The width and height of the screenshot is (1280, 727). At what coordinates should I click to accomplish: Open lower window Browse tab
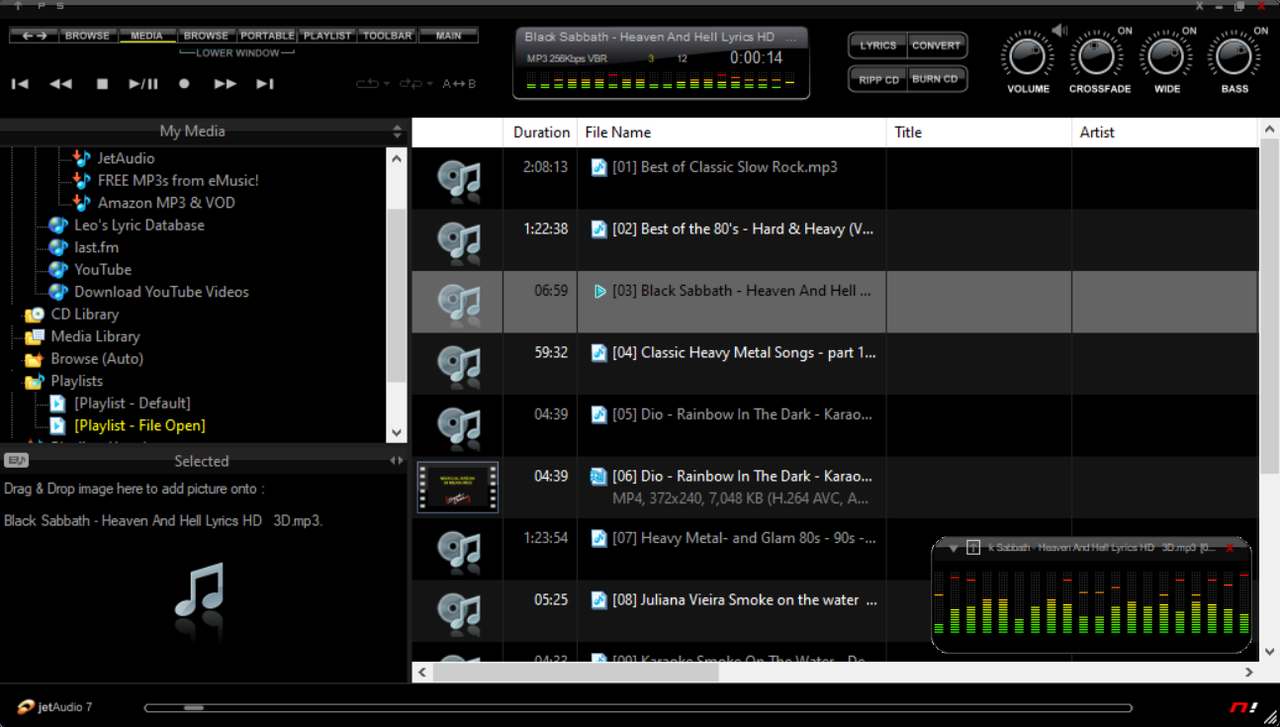(x=206, y=36)
